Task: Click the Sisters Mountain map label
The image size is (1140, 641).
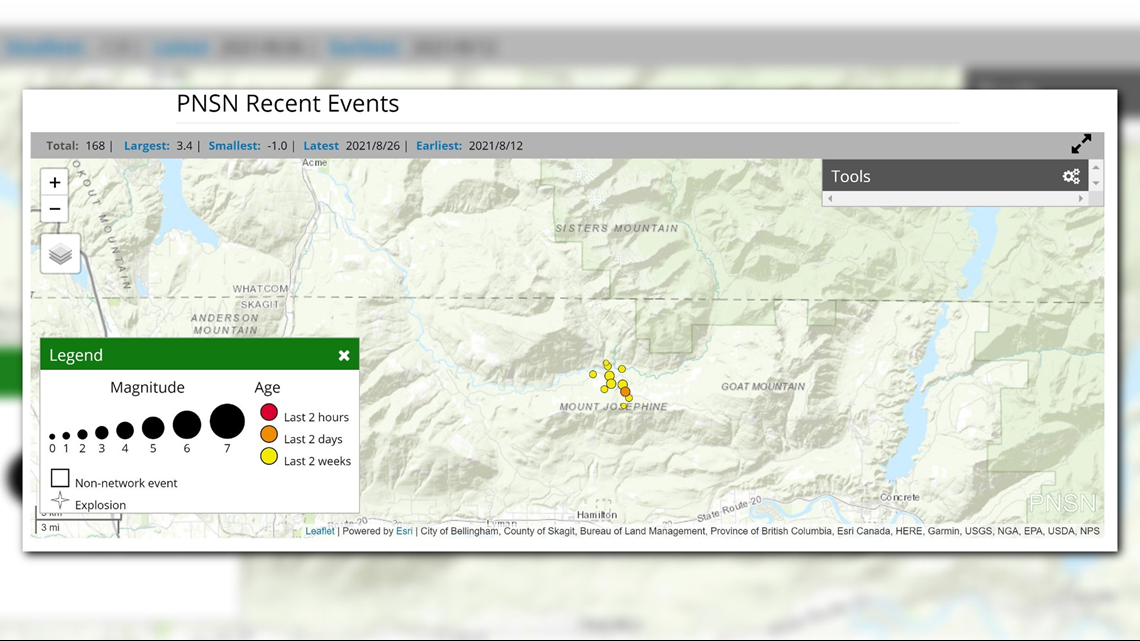Action: [x=617, y=228]
